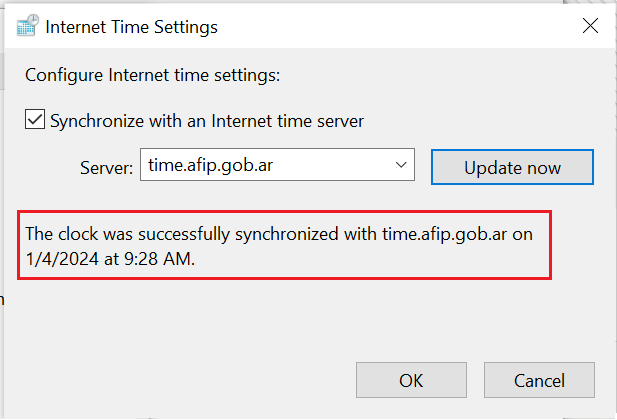Uncheck the Internet time server sync checkbox
The width and height of the screenshot is (617, 420).
point(35,119)
